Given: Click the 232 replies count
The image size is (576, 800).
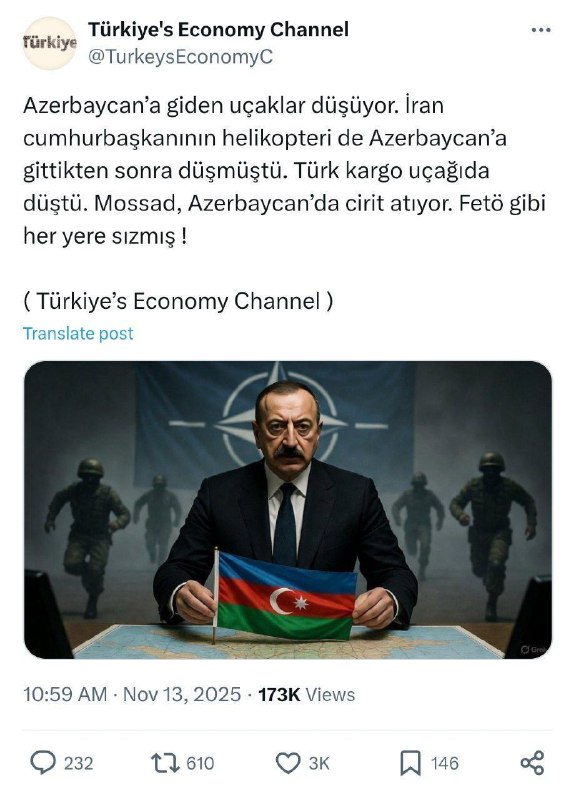Looking at the screenshot, I should click(79, 763).
